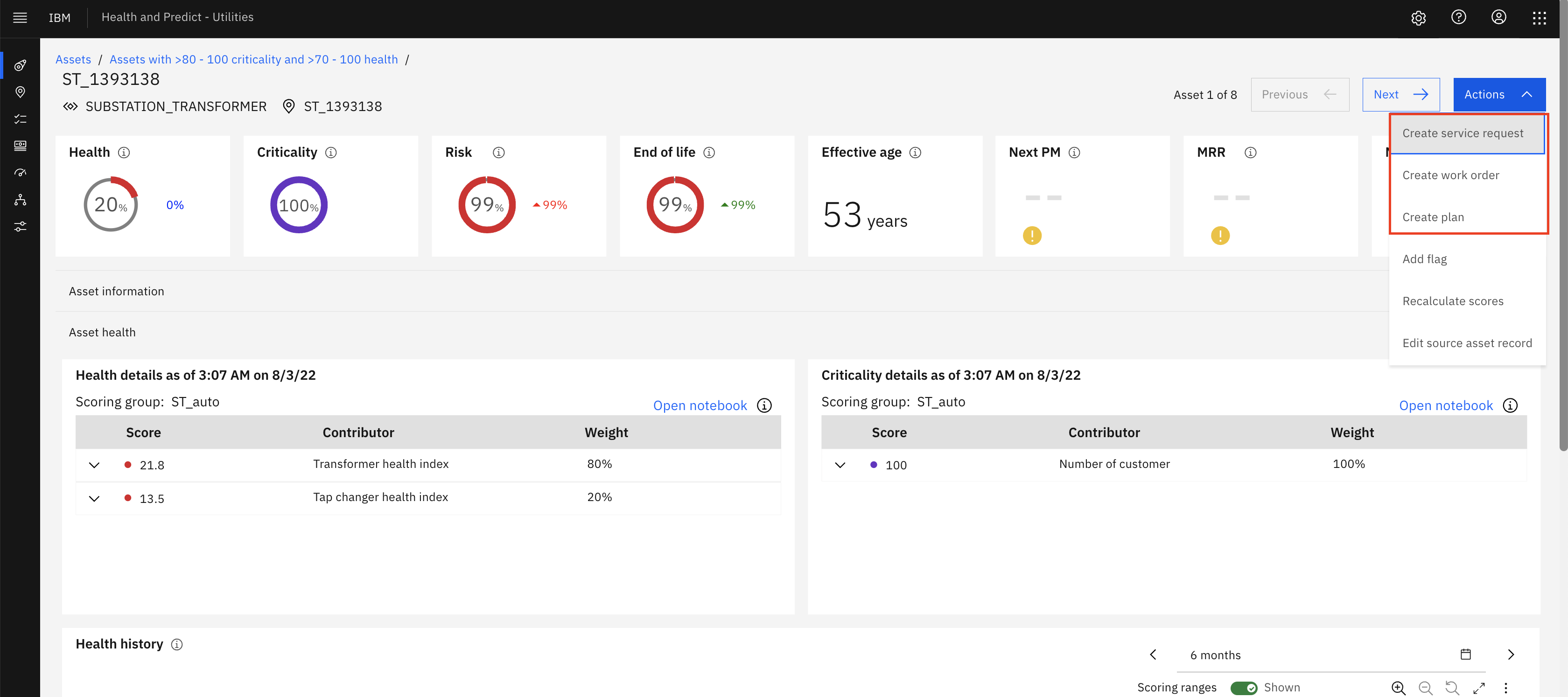Viewport: 1568px width, 697px height.
Task: Click the MRR info icon
Action: coord(1250,152)
